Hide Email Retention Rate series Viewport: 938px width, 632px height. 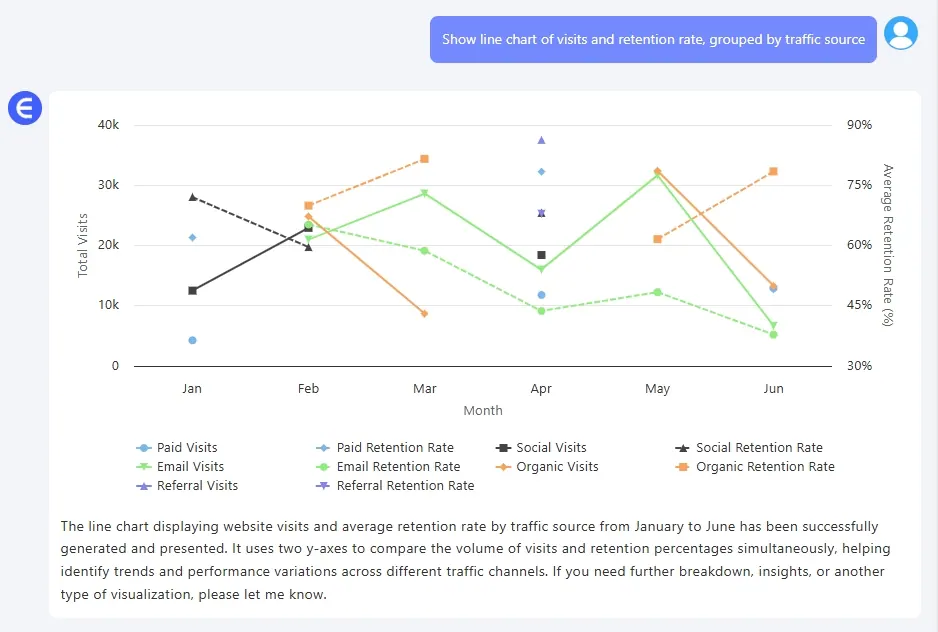point(387,467)
